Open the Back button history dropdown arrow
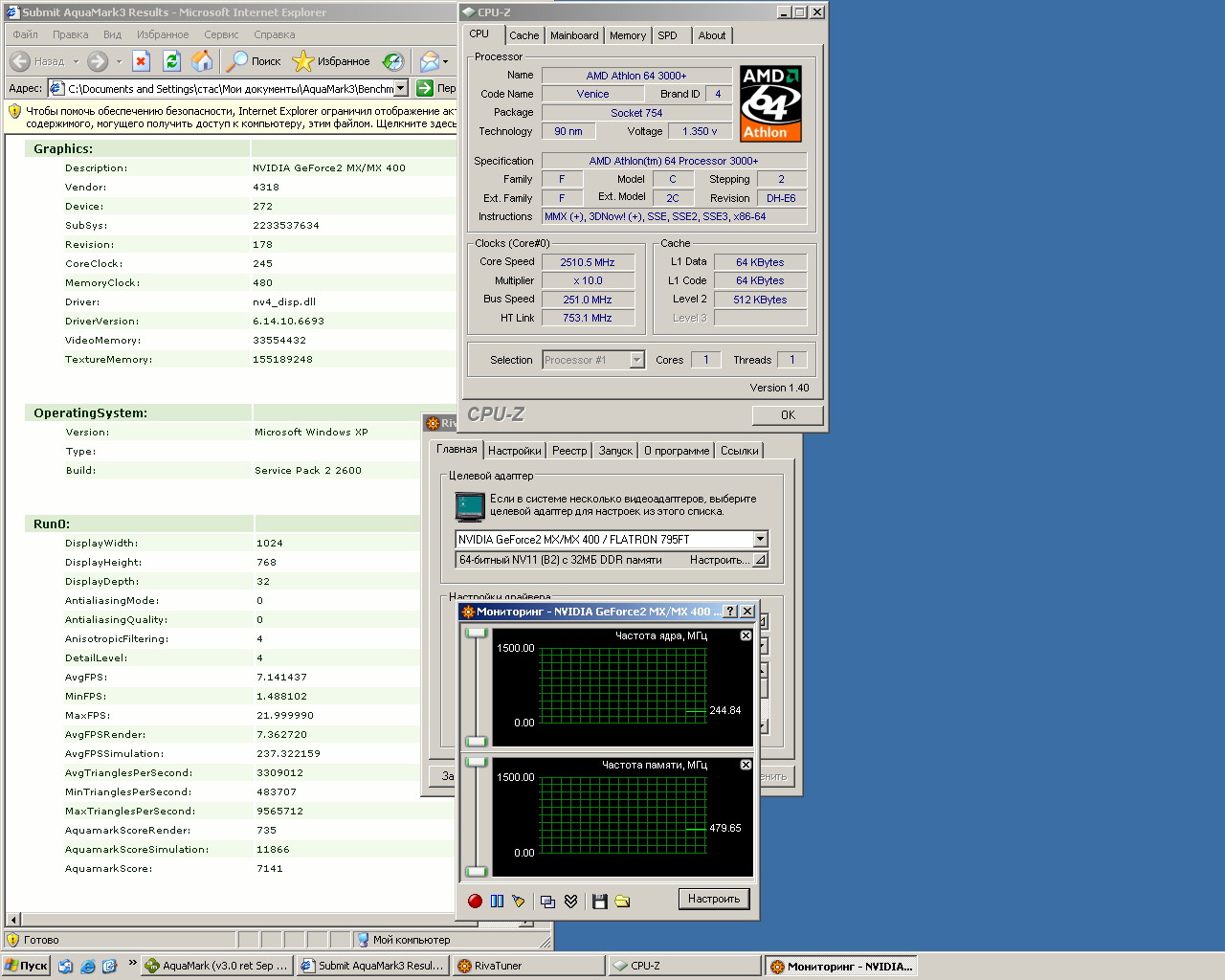 click(x=74, y=61)
